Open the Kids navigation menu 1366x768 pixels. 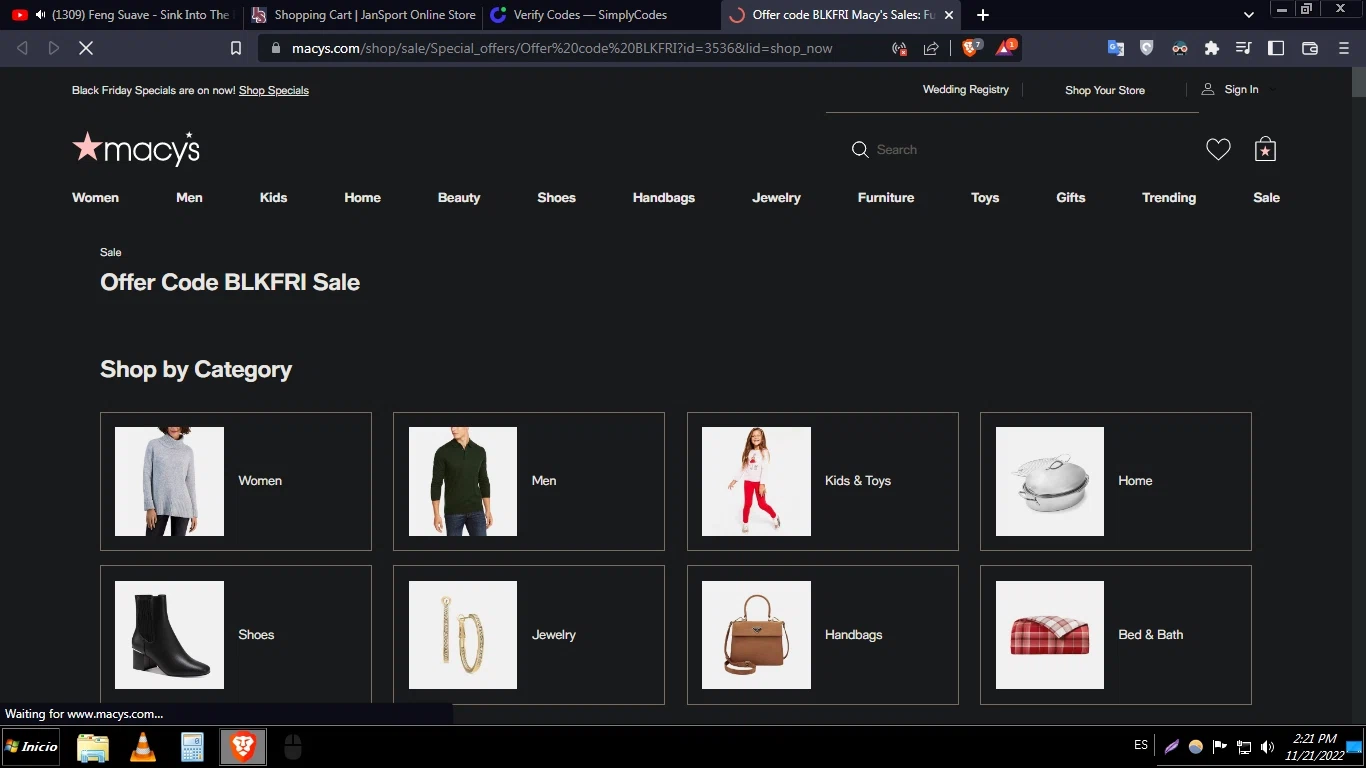pos(273,198)
